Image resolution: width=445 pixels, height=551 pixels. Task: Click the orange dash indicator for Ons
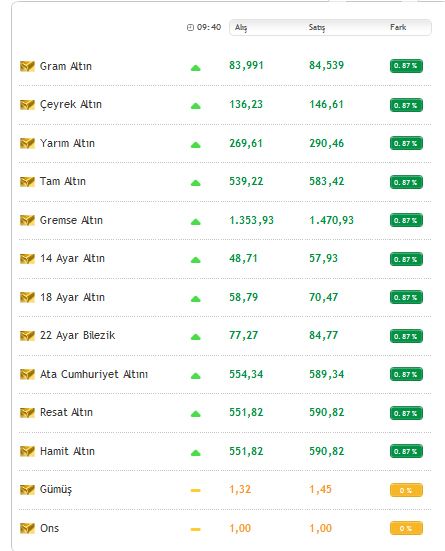(x=195, y=529)
